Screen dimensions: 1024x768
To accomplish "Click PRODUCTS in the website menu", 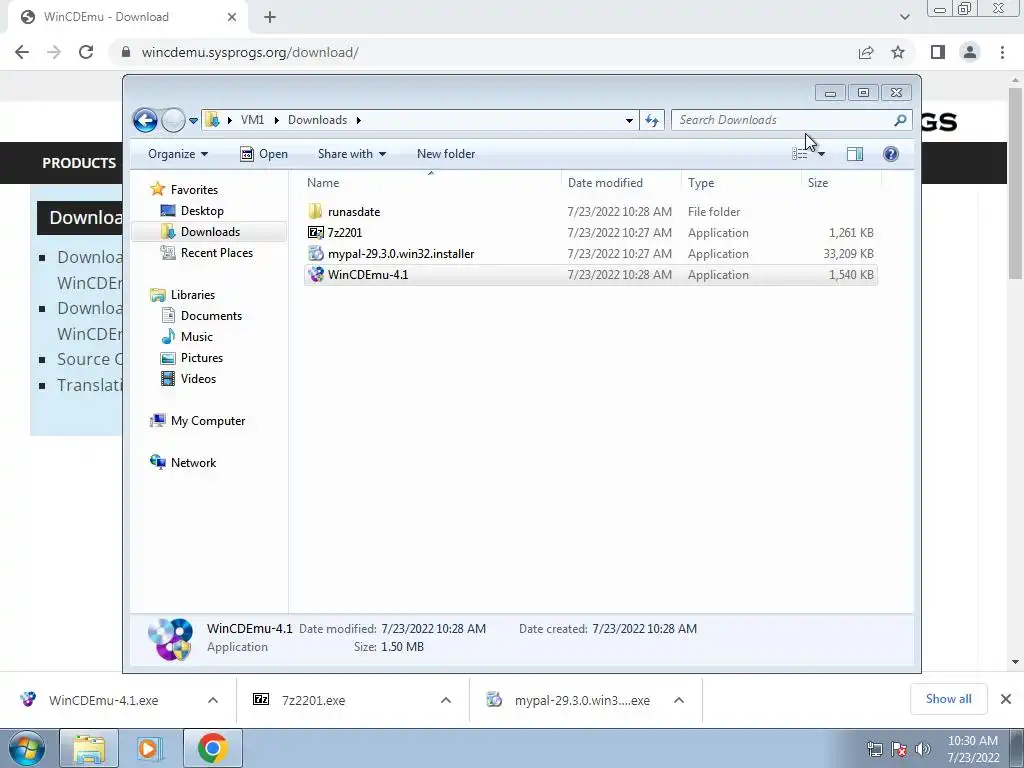I will coord(79,163).
